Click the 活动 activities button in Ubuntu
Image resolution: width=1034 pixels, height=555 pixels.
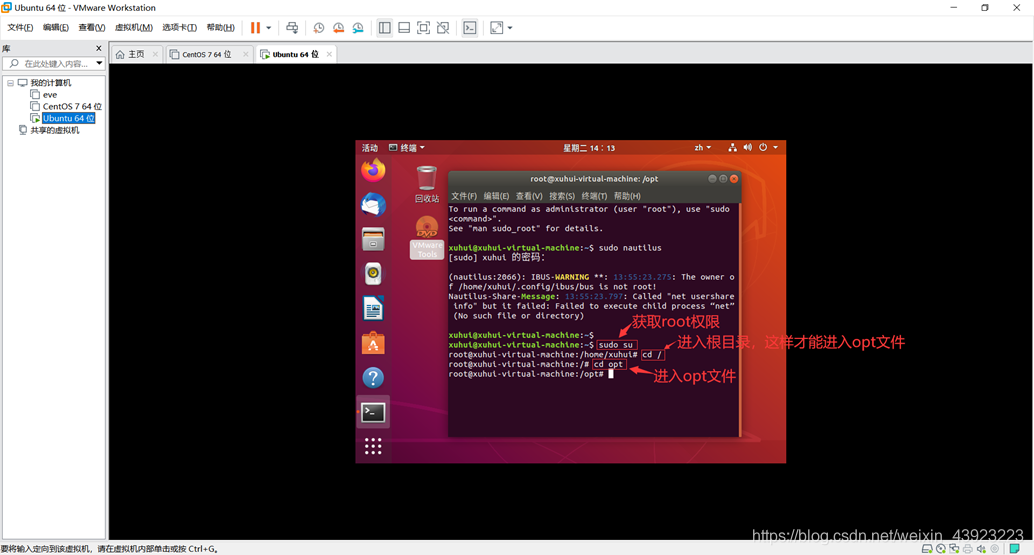pyautogui.click(x=369, y=148)
